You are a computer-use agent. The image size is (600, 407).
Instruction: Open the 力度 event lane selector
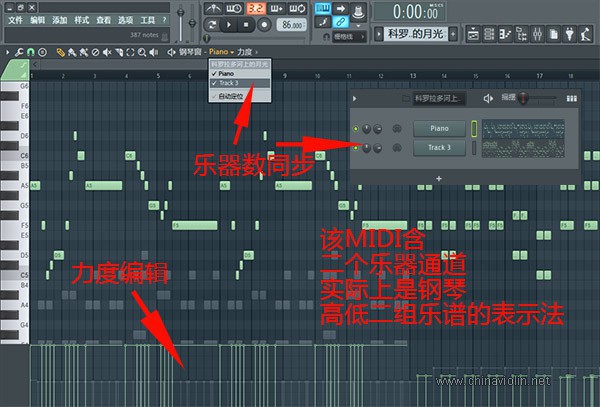[247, 52]
